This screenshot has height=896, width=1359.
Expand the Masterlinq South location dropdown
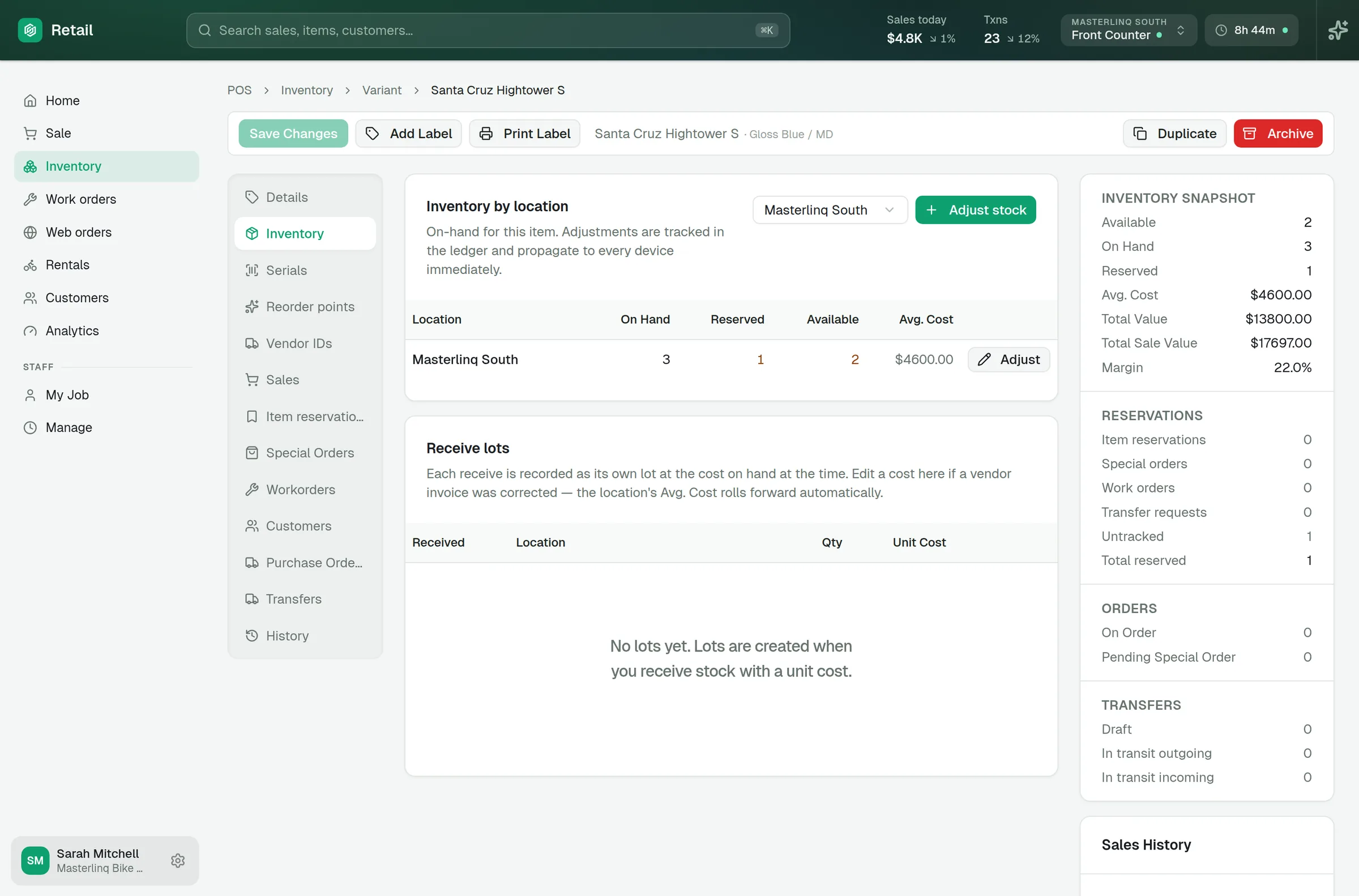[x=829, y=210]
